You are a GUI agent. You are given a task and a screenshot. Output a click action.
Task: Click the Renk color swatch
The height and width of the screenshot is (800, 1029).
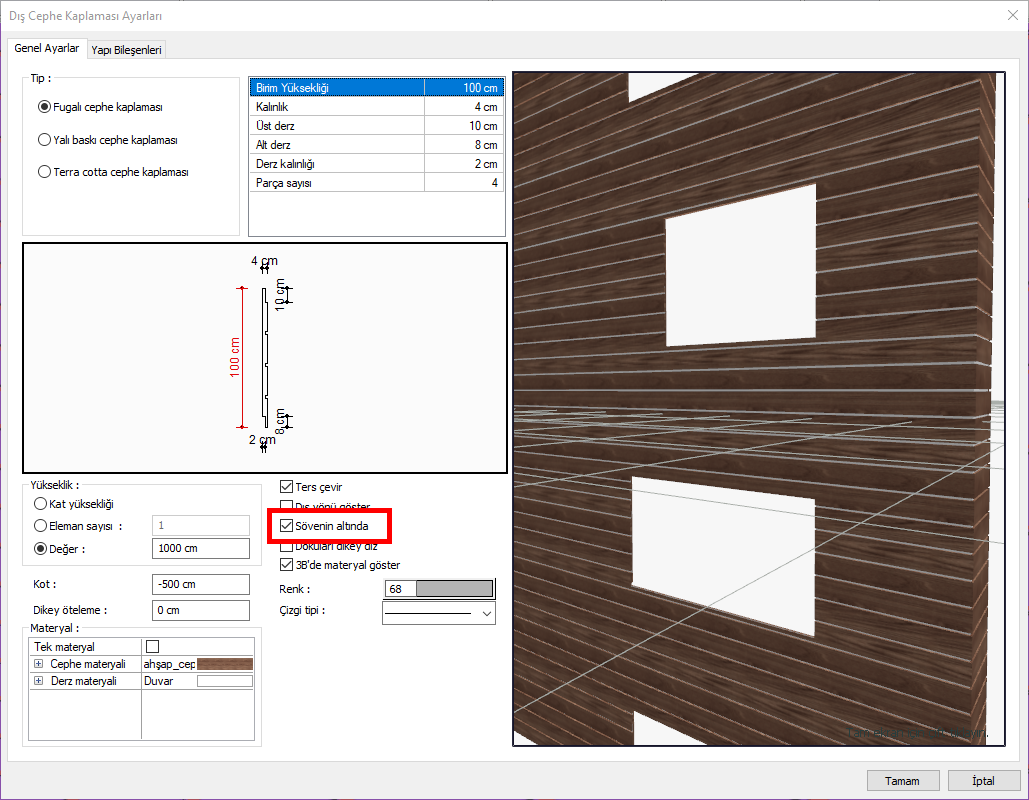[454, 589]
